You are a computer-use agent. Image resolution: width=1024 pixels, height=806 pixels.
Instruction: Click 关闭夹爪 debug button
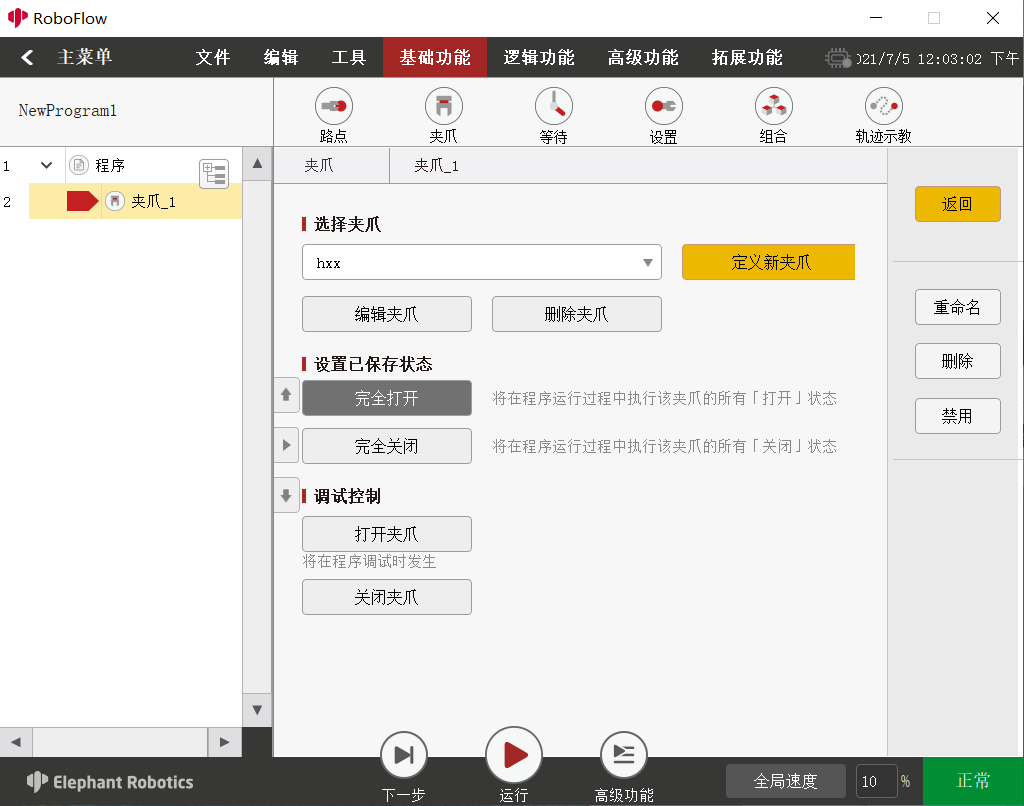387,597
